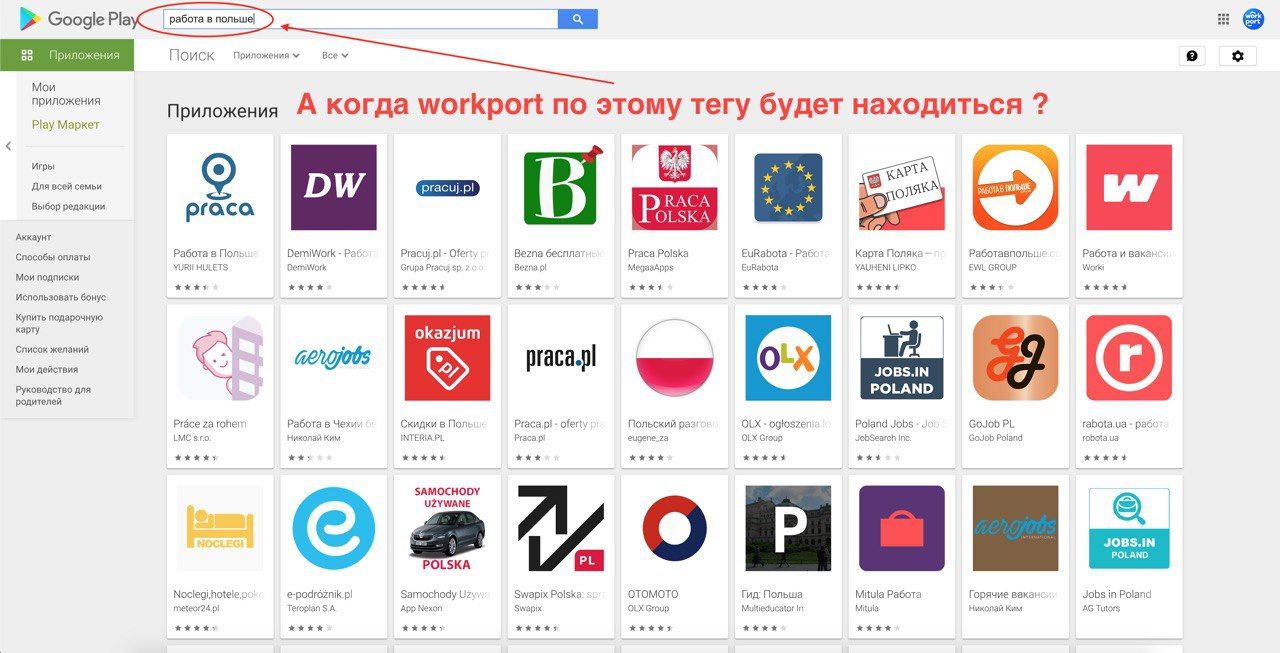Viewport: 1280px width, 653px height.
Task: Click the developer name JobSearch Inc.
Action: pyautogui.click(x=883, y=438)
